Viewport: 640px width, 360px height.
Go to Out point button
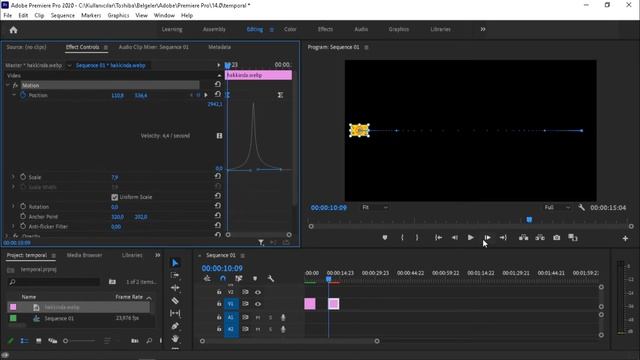[x=503, y=238]
